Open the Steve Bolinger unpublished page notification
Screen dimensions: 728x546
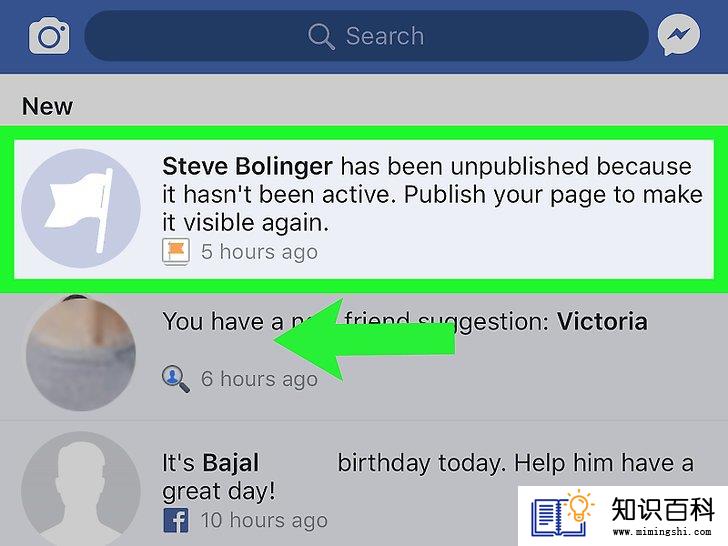364,209
